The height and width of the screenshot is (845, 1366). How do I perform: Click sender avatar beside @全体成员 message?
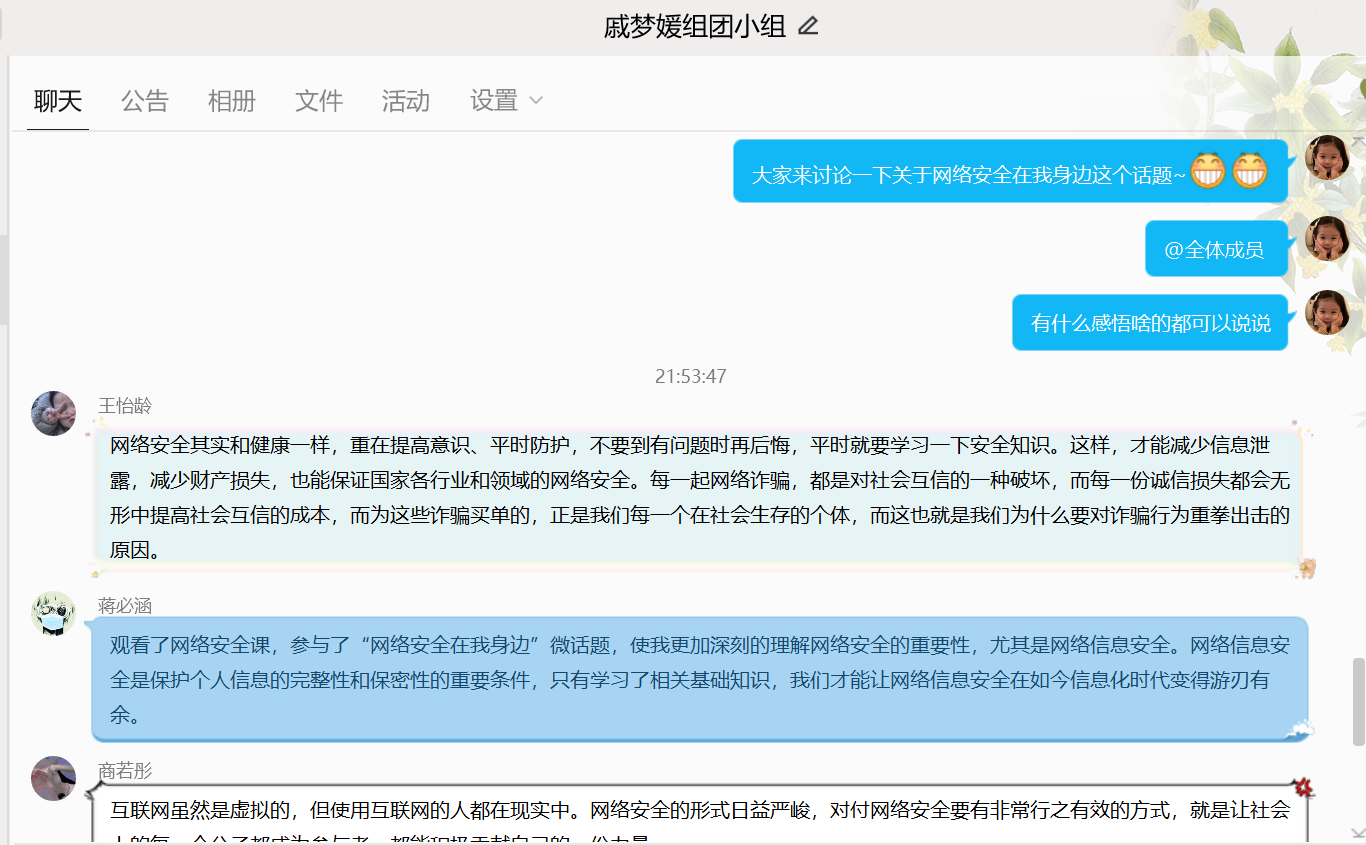click(x=1327, y=239)
